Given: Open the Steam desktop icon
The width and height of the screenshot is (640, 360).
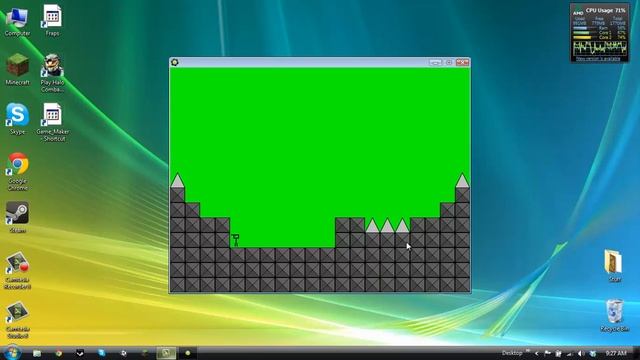Looking at the screenshot, I should pyautogui.click(x=17, y=217).
